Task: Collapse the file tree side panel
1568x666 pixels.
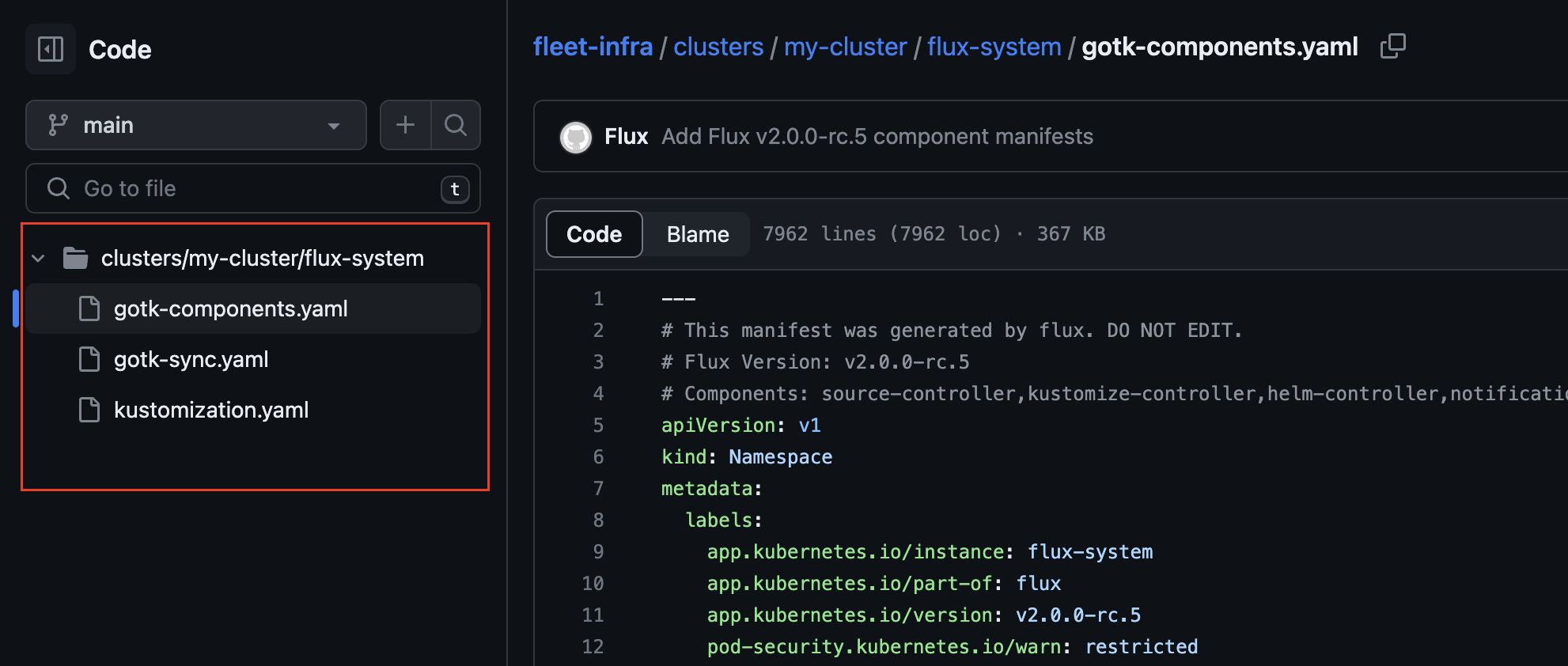Action: 51,49
